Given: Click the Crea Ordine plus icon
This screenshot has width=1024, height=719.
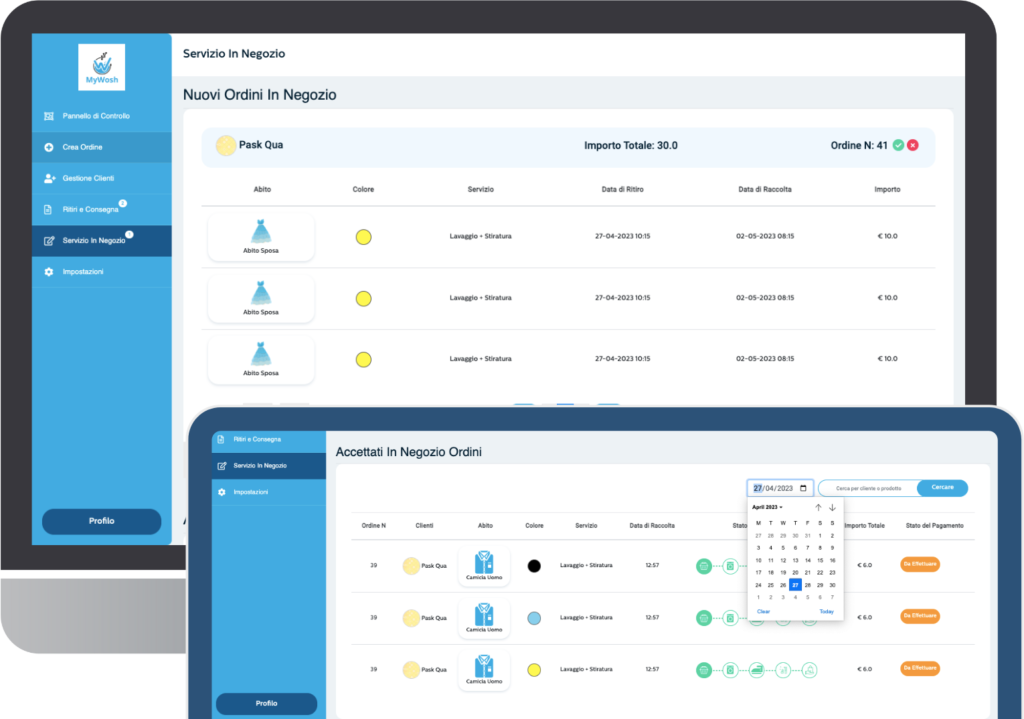Looking at the screenshot, I should (49, 148).
